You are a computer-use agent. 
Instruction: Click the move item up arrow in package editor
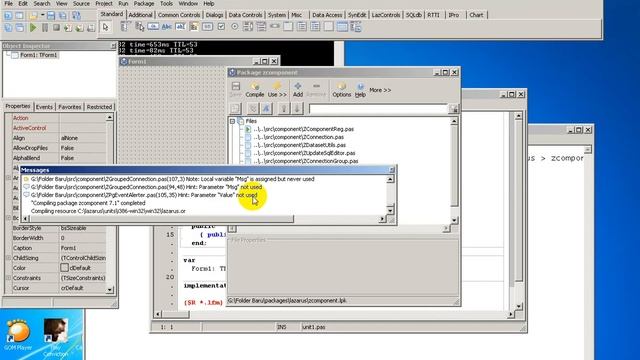(x=284, y=109)
